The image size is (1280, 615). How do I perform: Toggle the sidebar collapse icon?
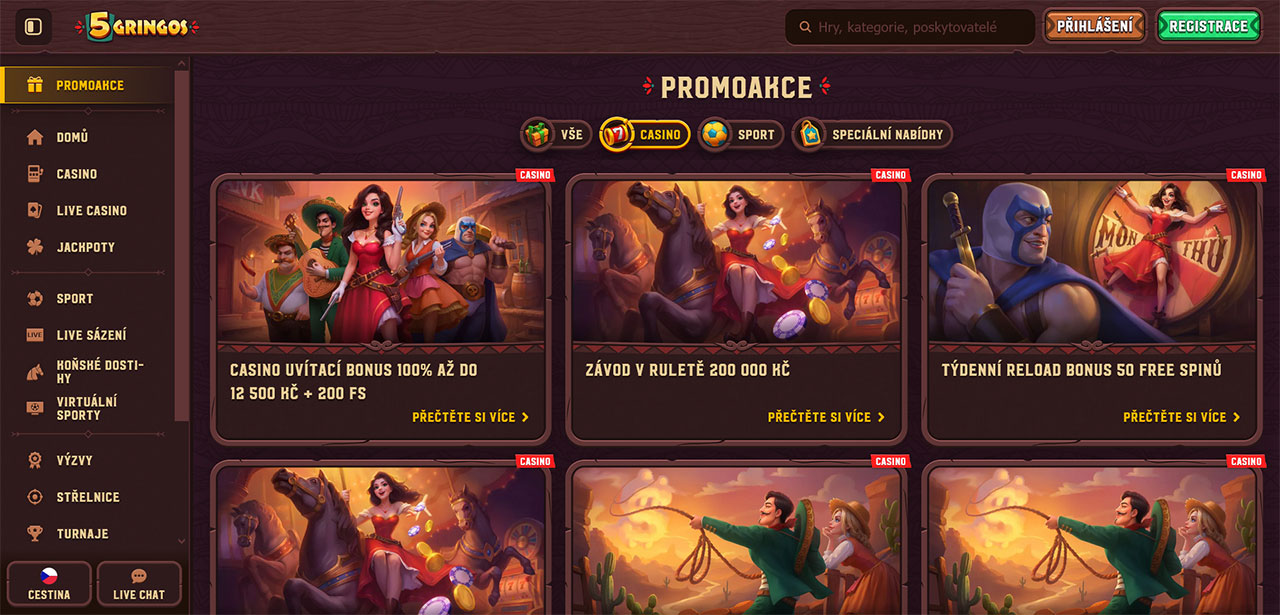point(33,27)
